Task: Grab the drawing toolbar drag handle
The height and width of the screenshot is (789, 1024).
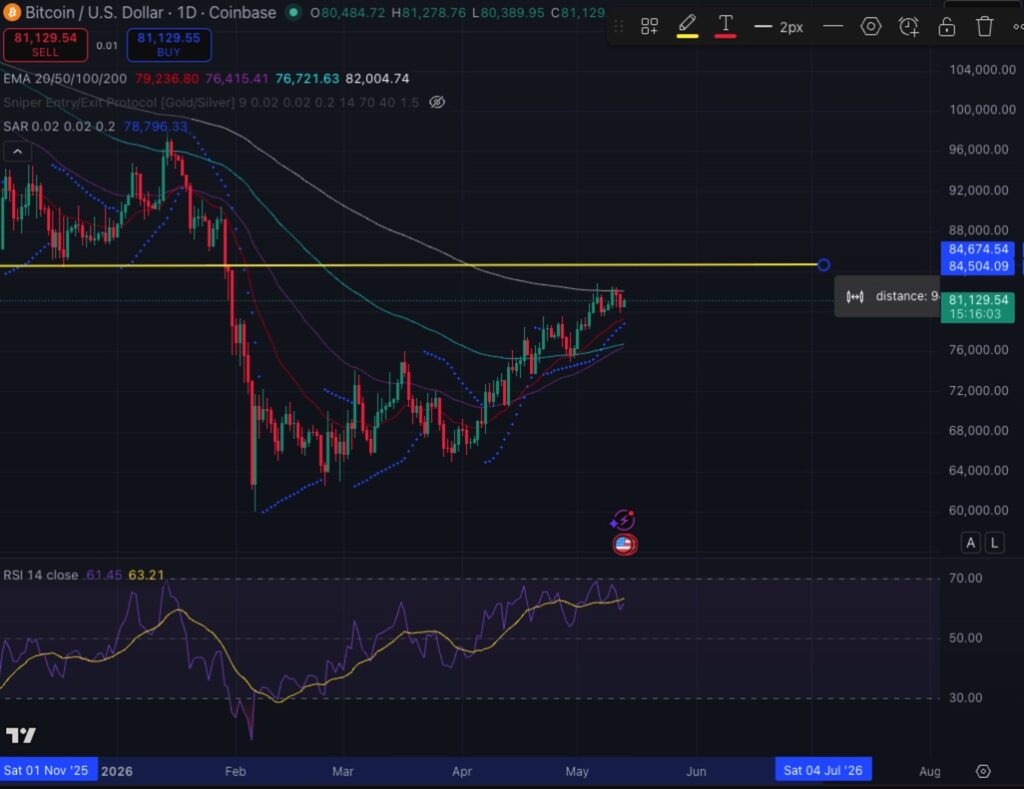Action: point(618,27)
